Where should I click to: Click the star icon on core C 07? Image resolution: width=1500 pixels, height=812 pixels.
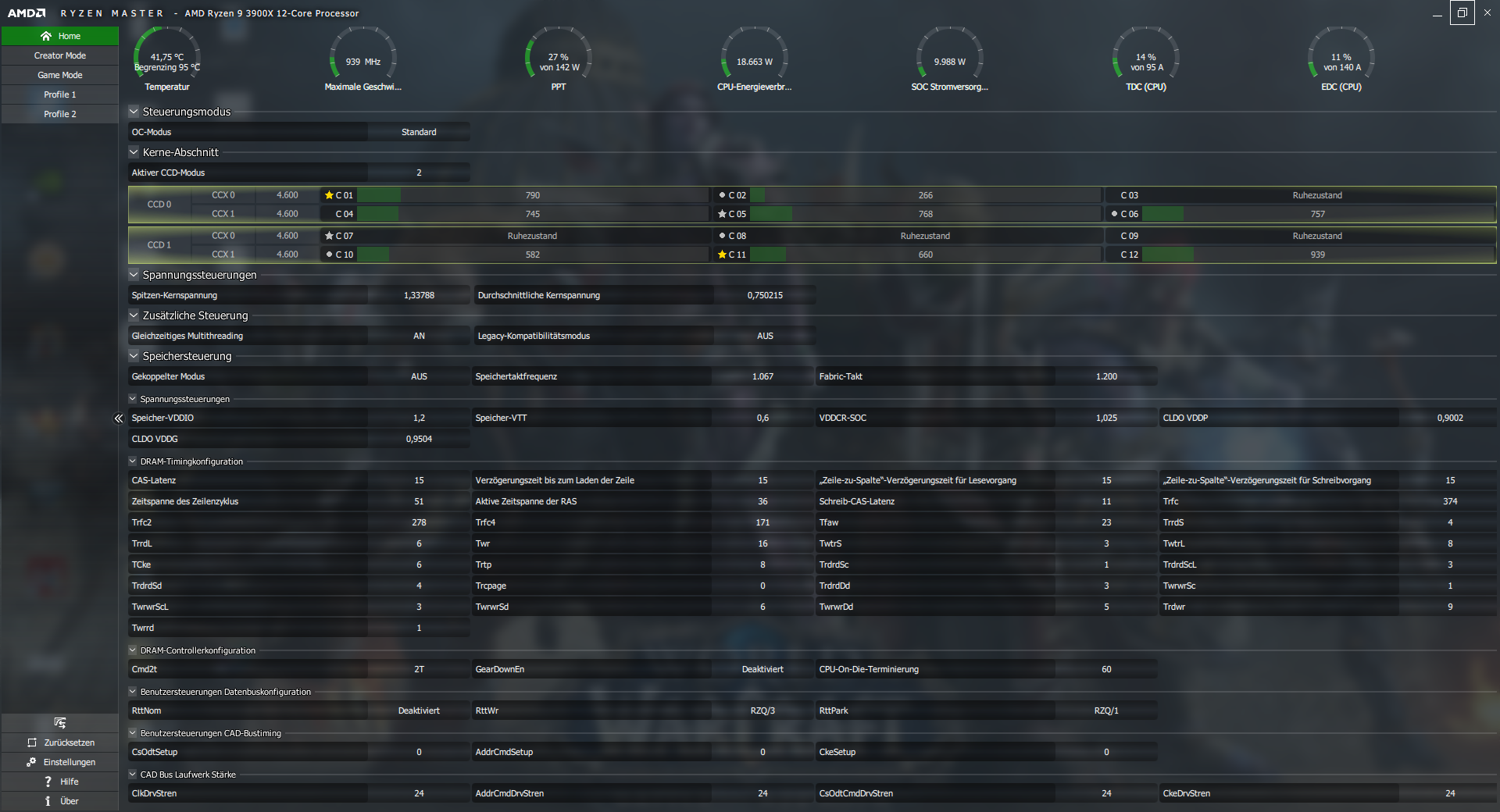(329, 236)
